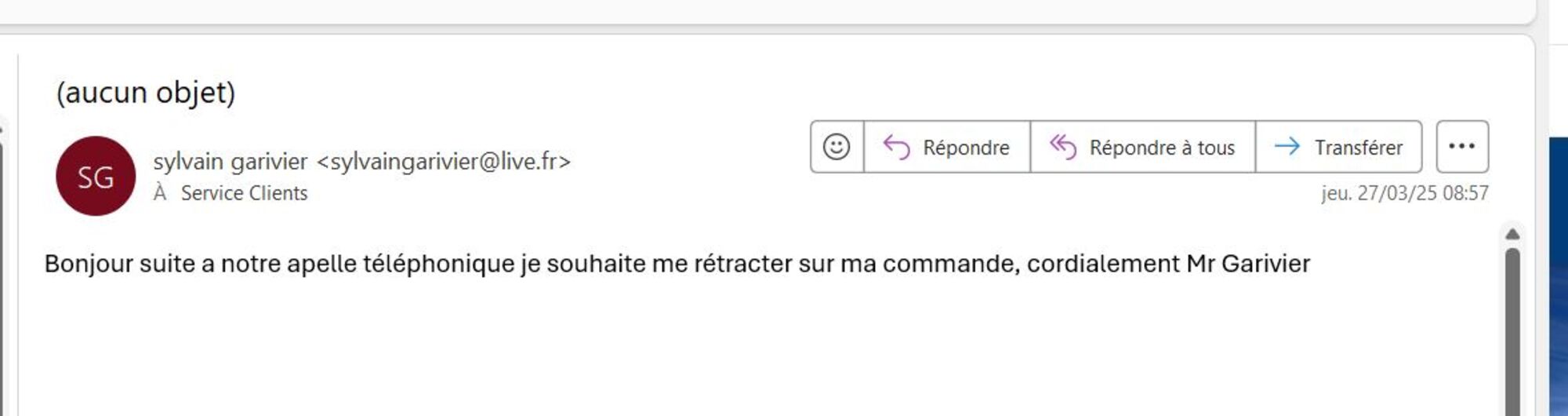The image size is (1568, 416).
Task: Click Mr Garivier signature in message
Action: coord(1248,264)
